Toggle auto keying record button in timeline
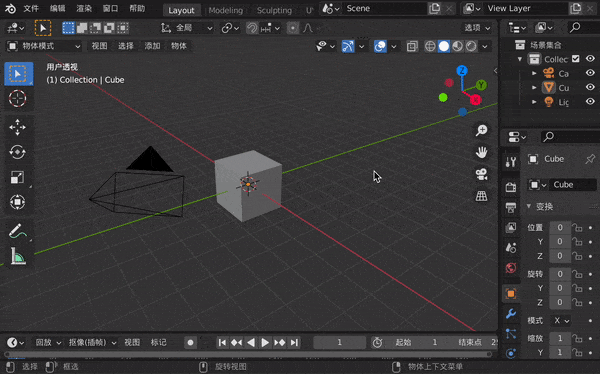The image size is (600, 374). (190, 343)
